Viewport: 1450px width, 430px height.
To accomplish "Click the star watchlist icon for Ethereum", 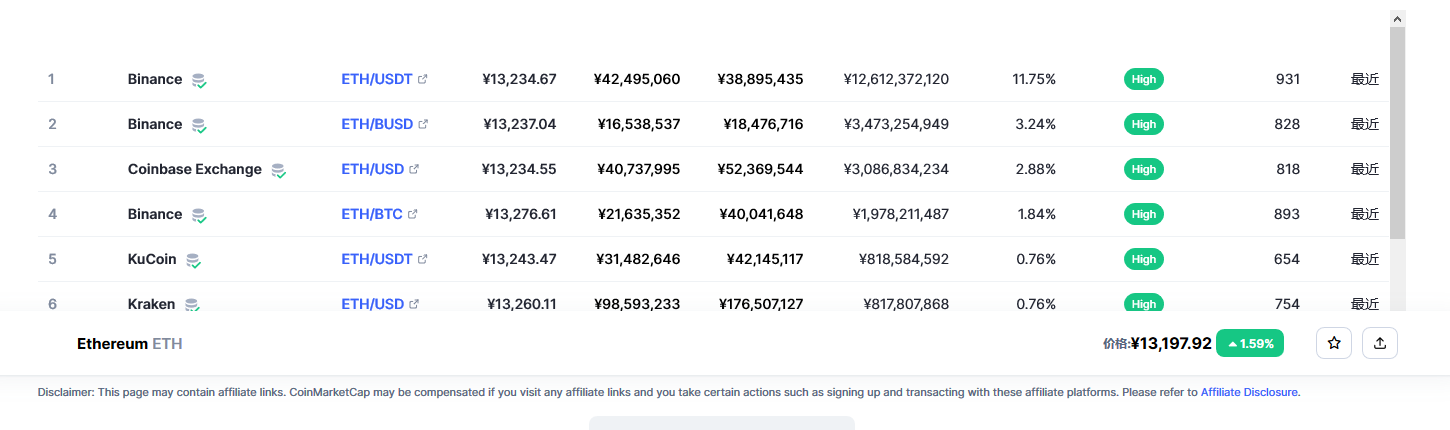I will coord(1334,343).
